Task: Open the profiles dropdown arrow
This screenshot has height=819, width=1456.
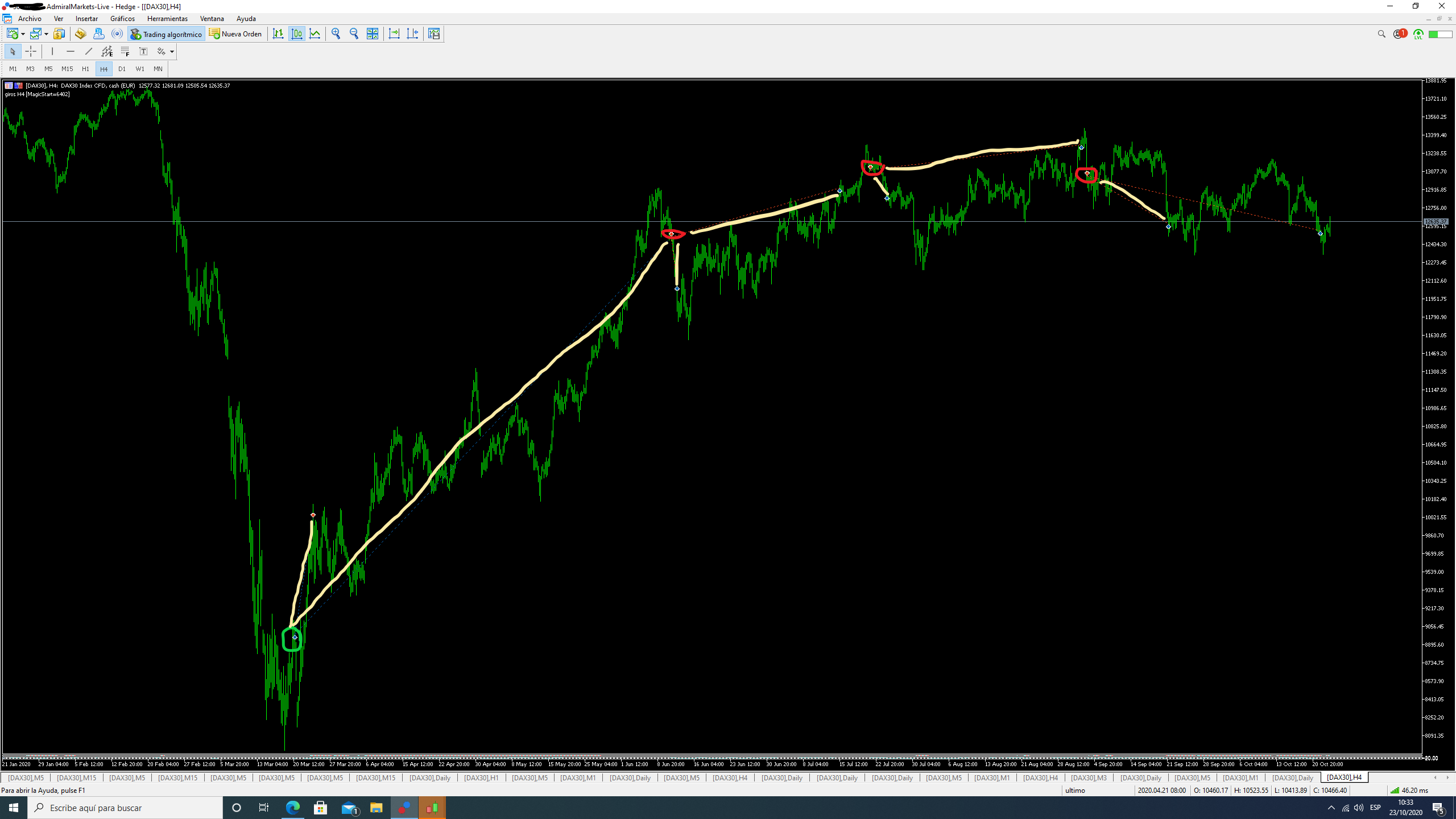Action: pos(47,34)
